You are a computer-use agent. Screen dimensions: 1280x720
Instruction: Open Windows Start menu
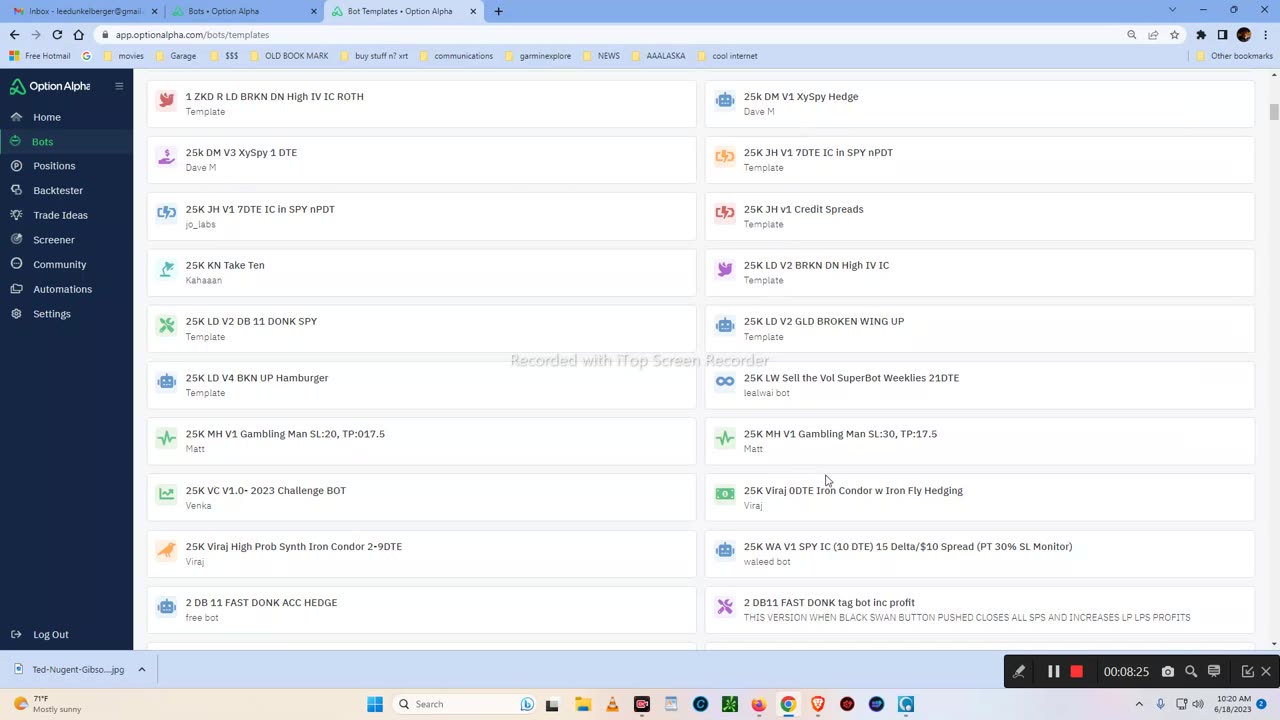click(x=375, y=704)
